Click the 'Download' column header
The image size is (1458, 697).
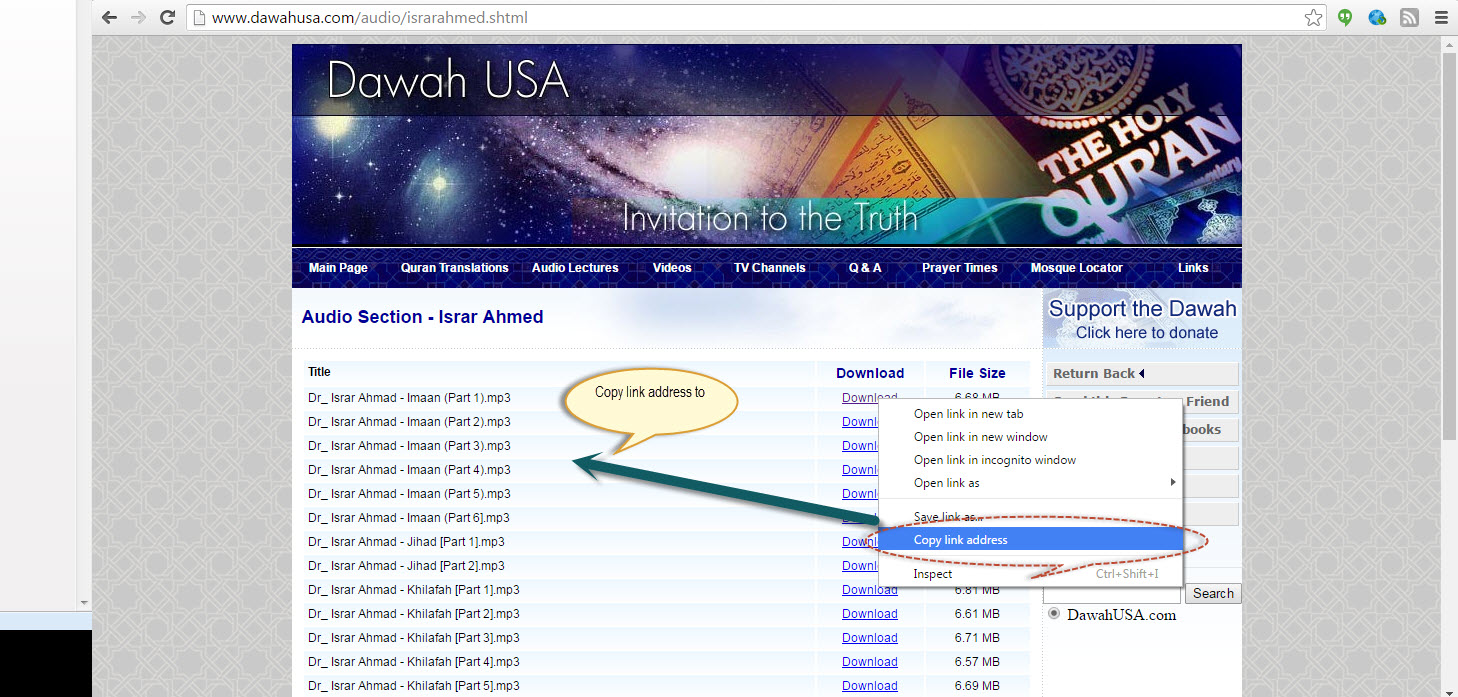click(x=870, y=373)
